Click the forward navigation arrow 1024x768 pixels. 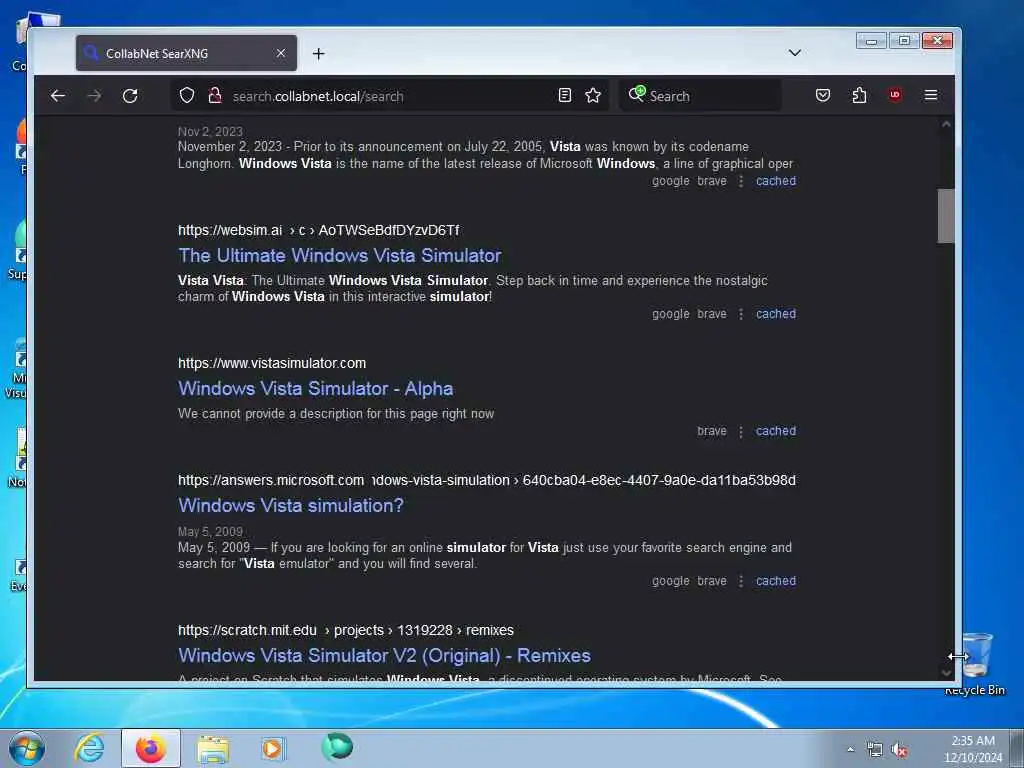pyautogui.click(x=94, y=96)
